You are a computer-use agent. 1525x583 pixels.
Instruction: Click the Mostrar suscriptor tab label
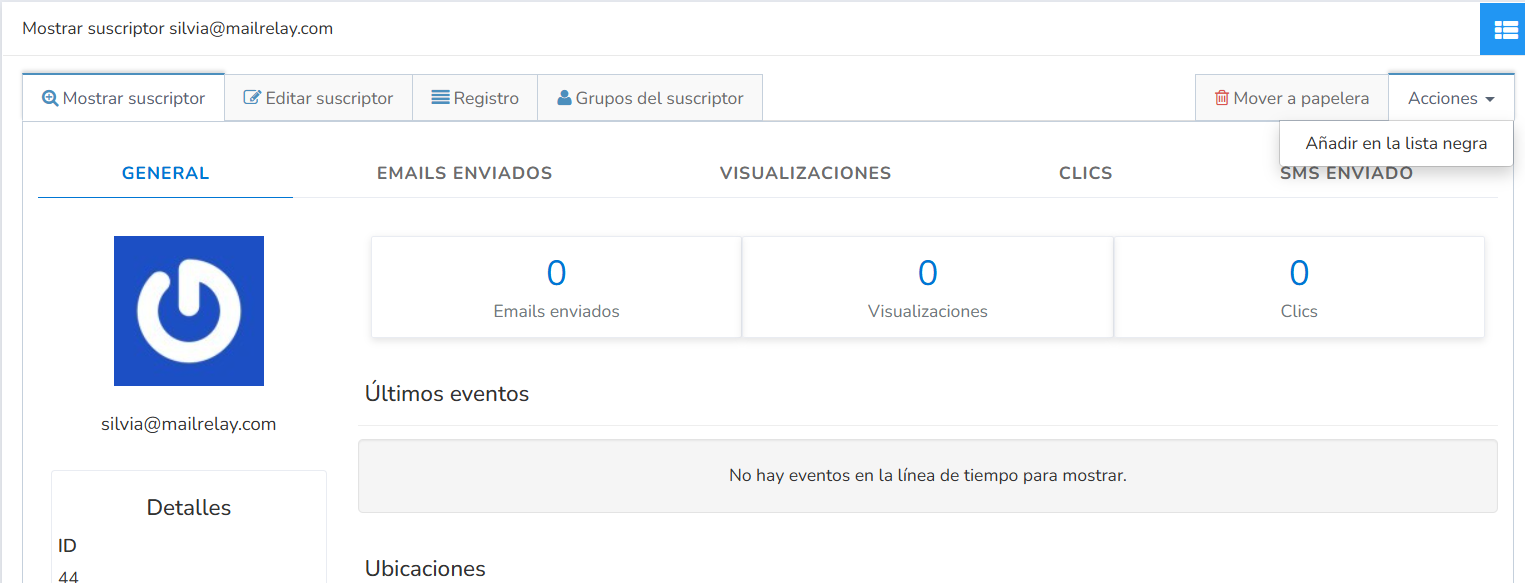tap(134, 98)
